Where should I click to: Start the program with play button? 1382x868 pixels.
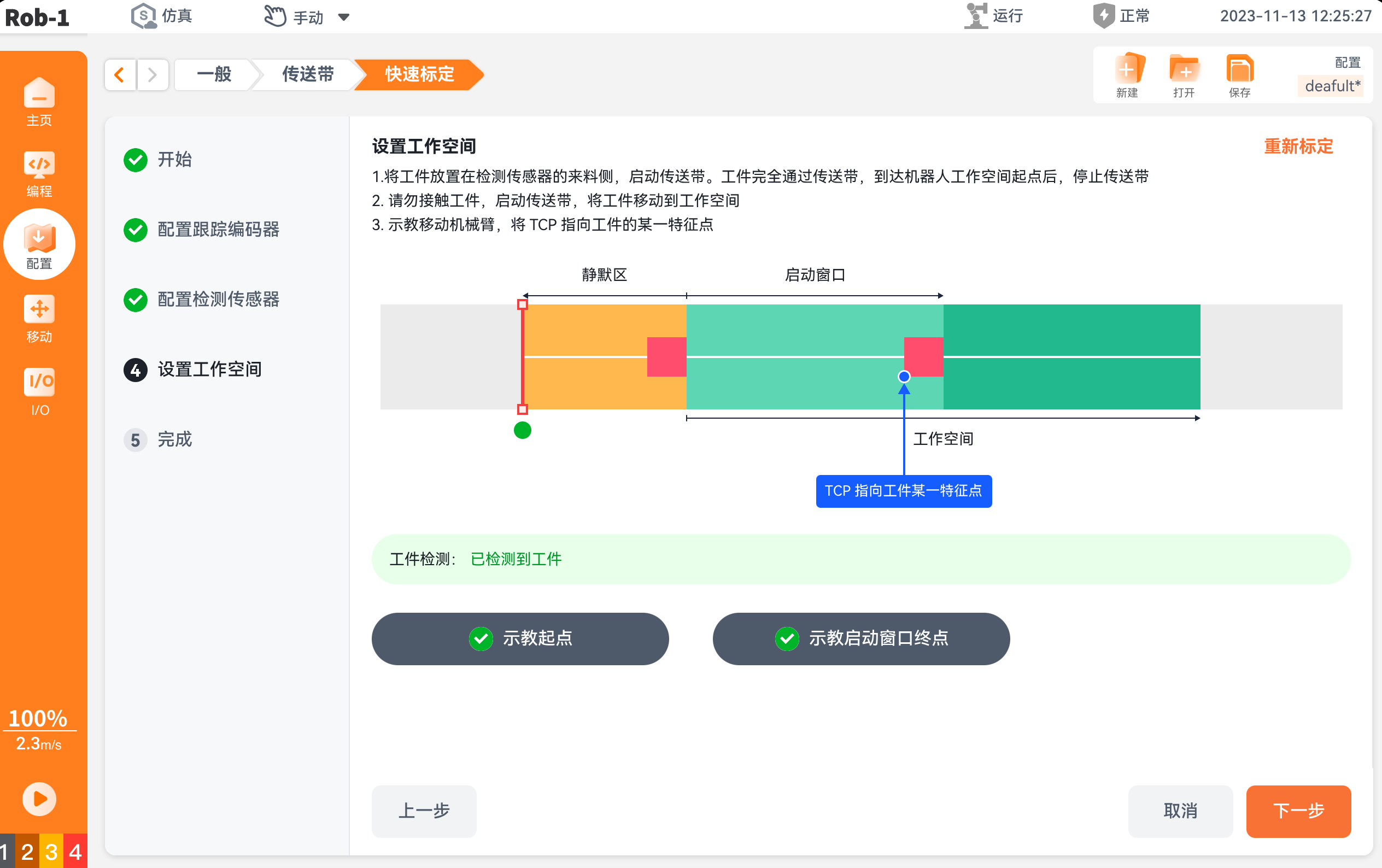tap(39, 799)
